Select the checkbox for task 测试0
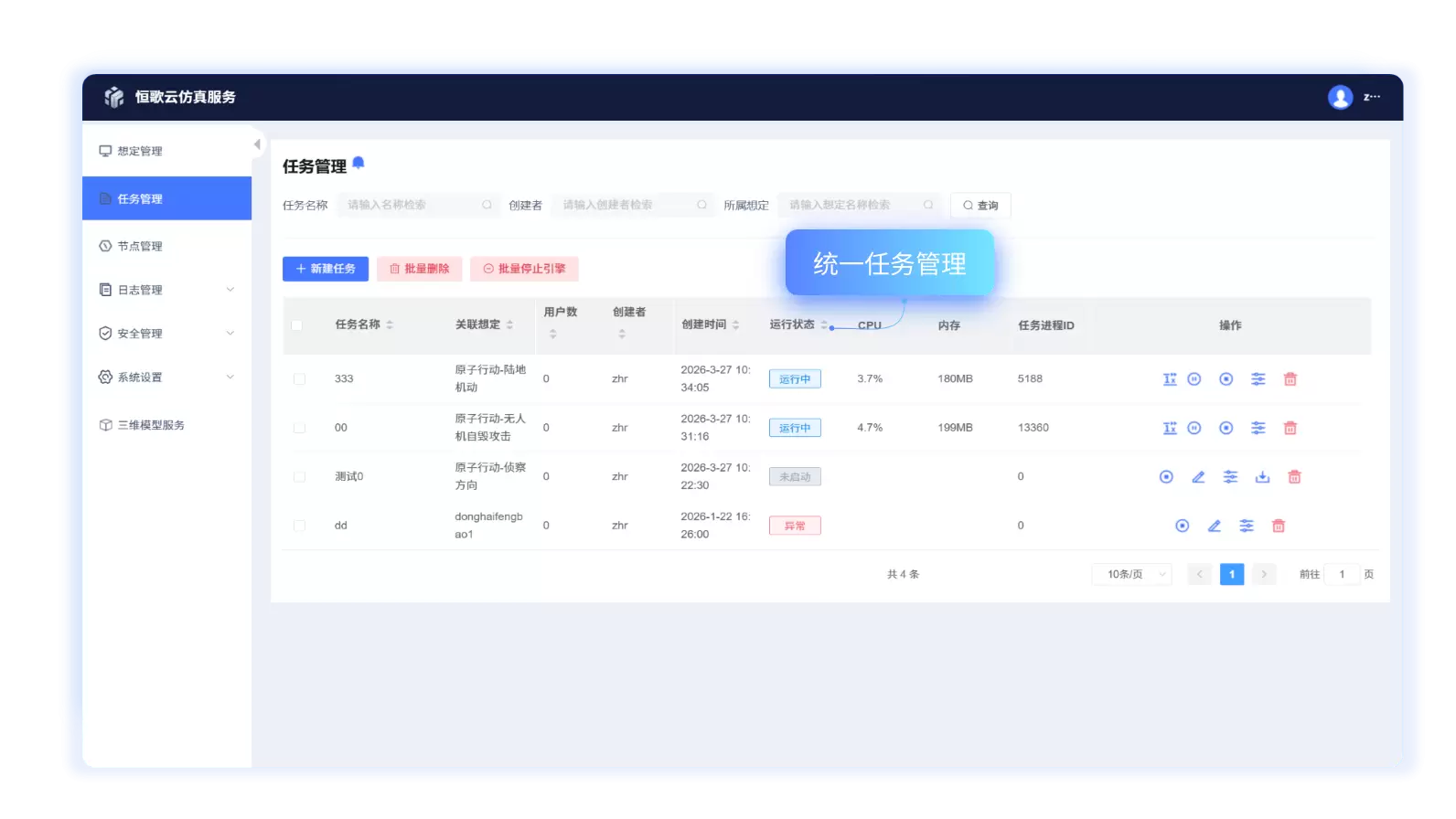This screenshot has height=819, width=1456. coord(299,477)
